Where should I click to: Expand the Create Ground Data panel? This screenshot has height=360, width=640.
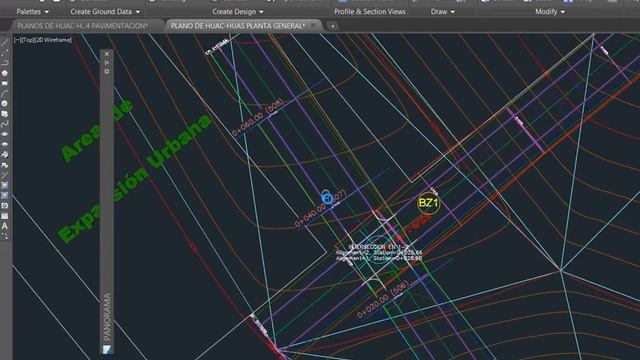coord(105,12)
